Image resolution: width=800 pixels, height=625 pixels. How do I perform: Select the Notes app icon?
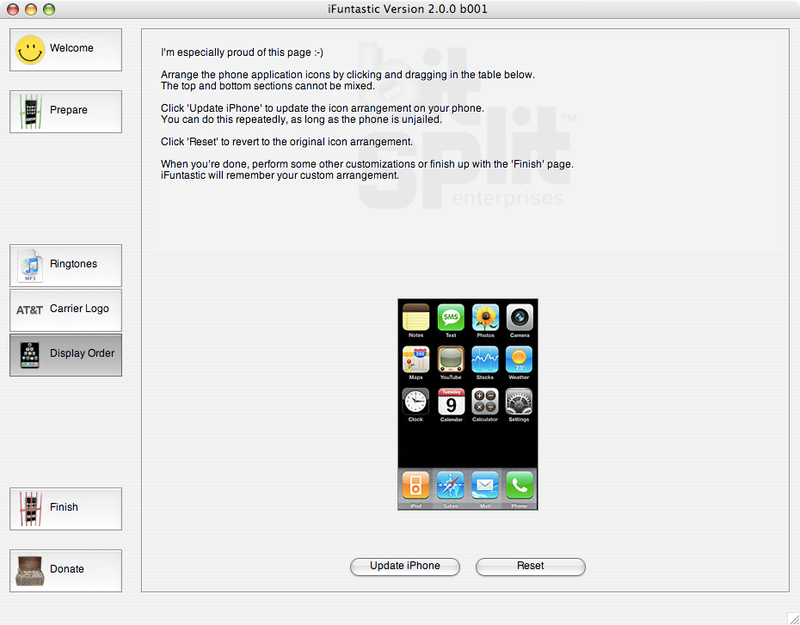pos(416,317)
